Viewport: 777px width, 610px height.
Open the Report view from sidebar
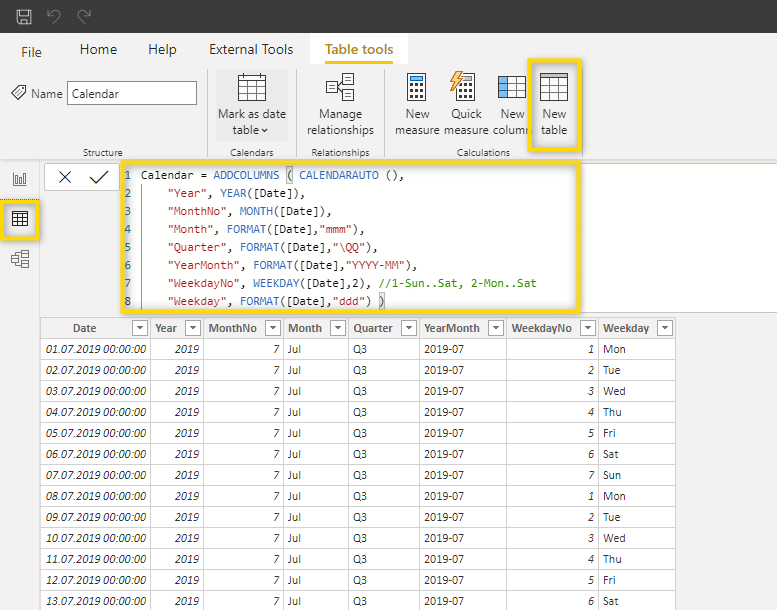click(x=20, y=179)
